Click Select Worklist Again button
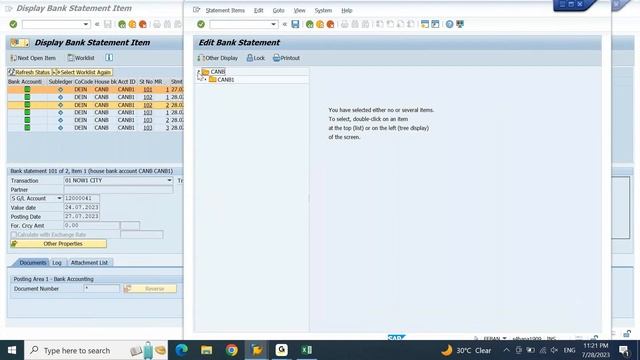 [82, 72]
